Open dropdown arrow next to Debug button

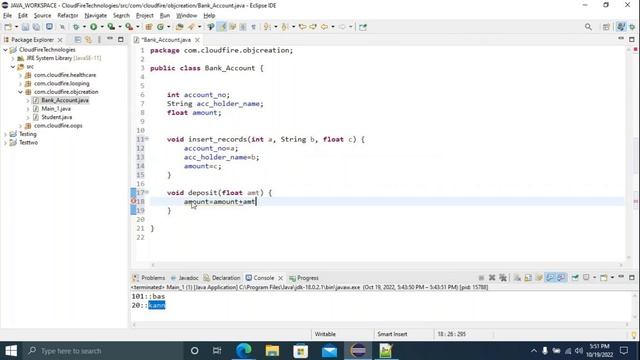(x=84, y=27)
